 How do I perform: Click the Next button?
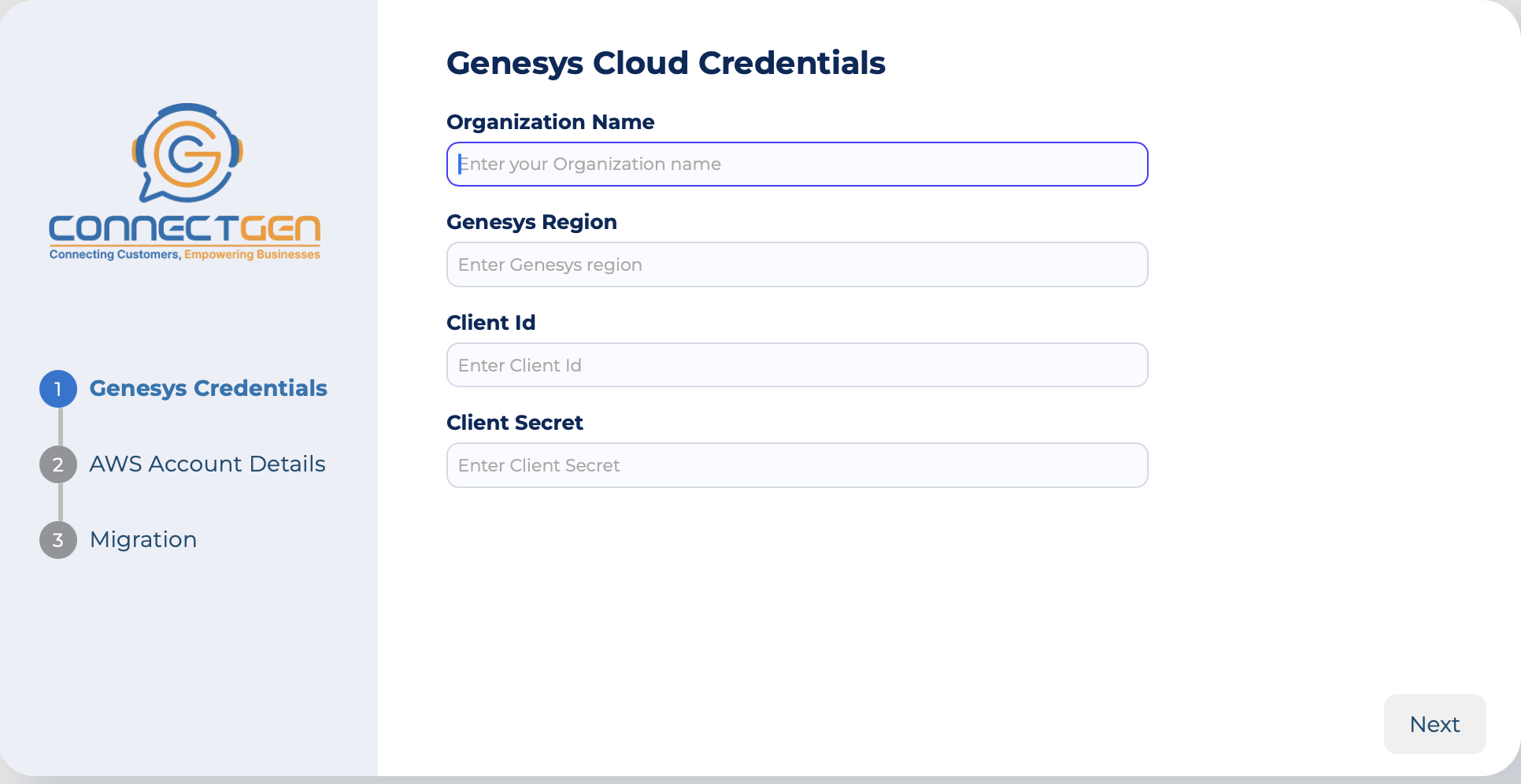[1435, 724]
